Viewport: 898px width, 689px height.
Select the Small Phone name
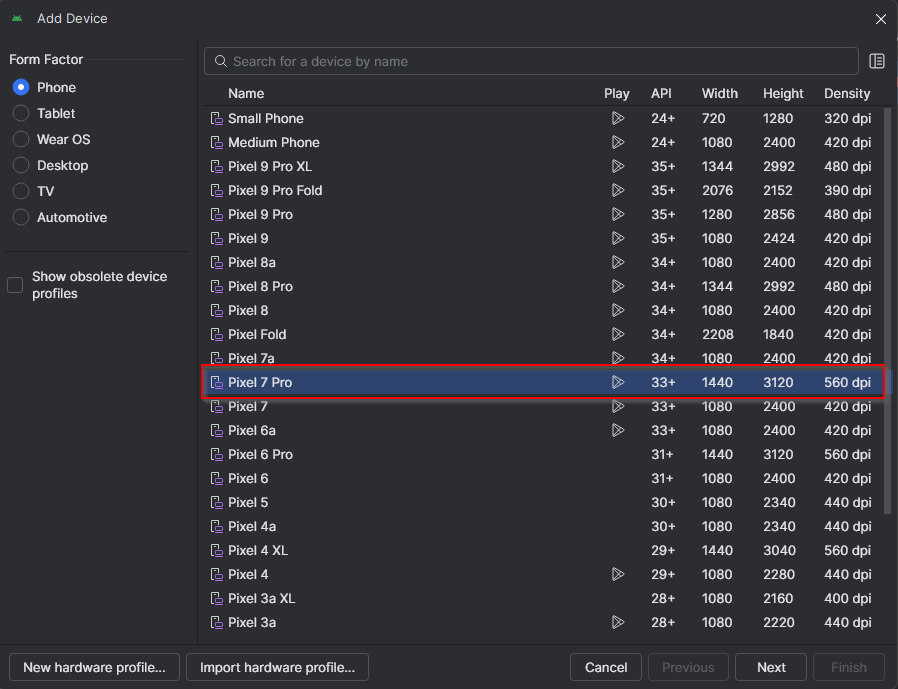pyautogui.click(x=266, y=119)
